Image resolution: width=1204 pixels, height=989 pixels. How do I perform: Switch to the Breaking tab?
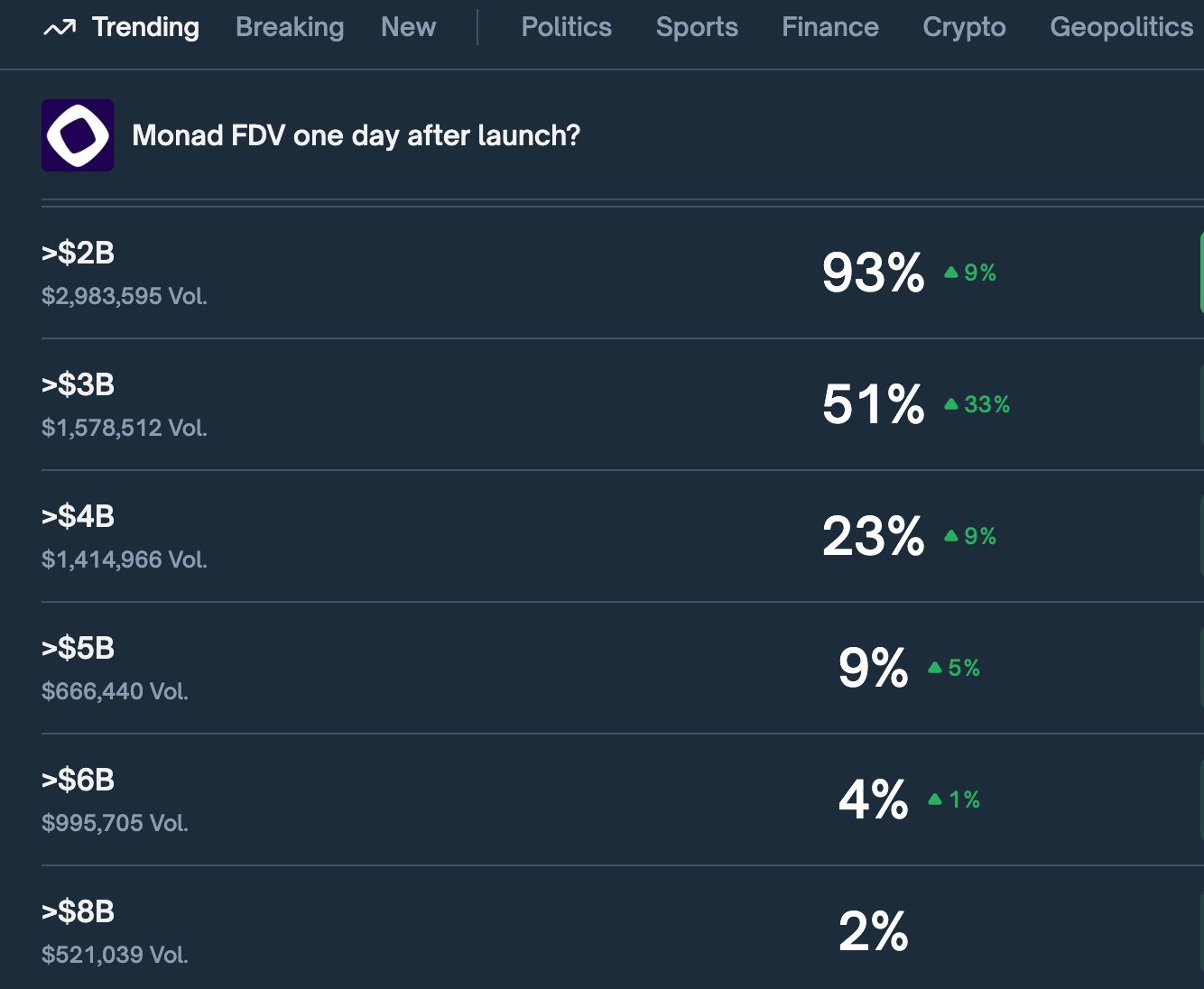coord(290,27)
